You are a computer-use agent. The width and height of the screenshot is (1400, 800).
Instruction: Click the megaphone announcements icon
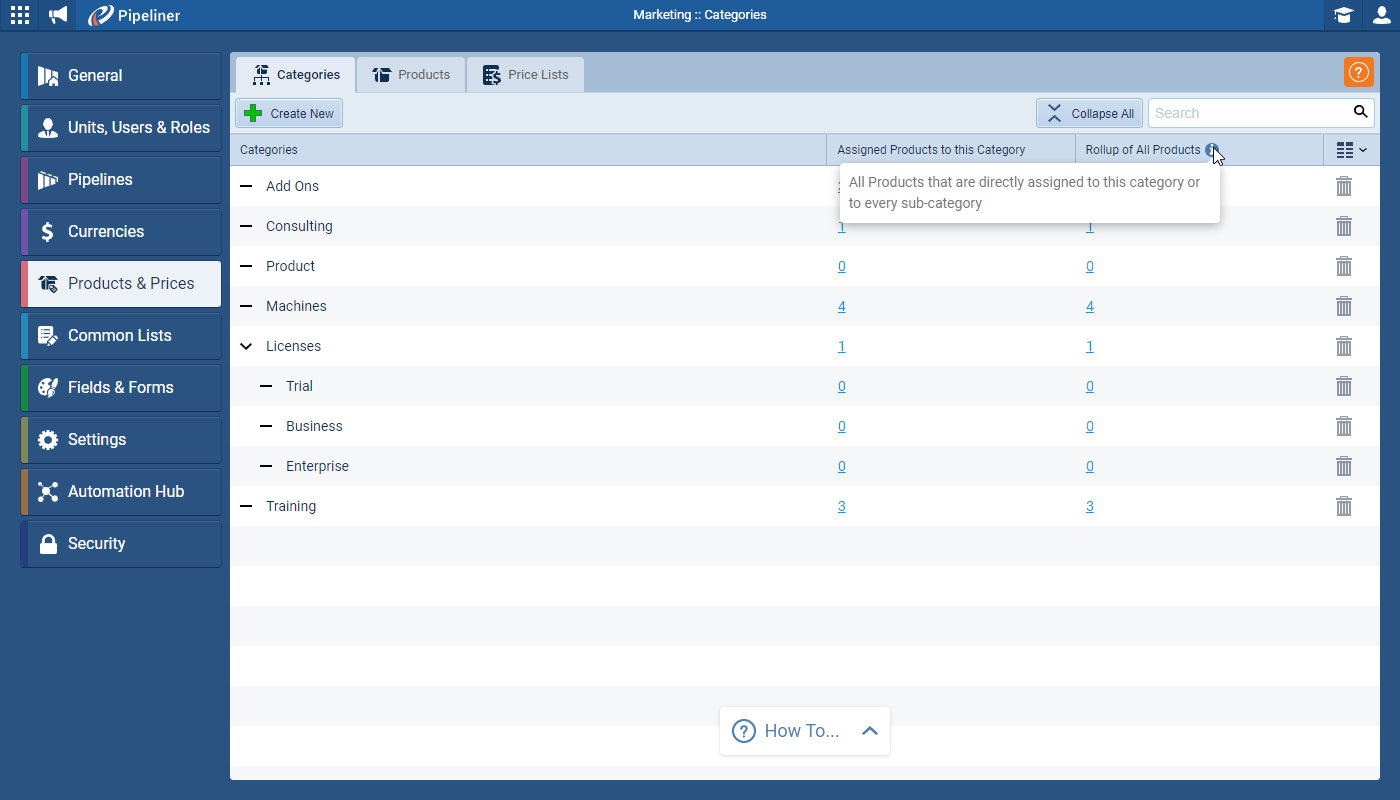click(59, 15)
